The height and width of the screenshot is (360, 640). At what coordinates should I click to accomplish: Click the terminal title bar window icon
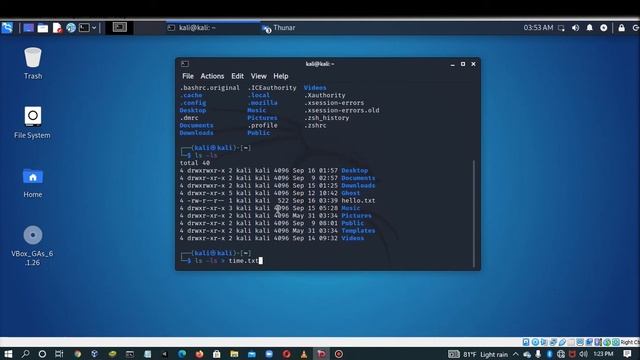[x=185, y=64]
